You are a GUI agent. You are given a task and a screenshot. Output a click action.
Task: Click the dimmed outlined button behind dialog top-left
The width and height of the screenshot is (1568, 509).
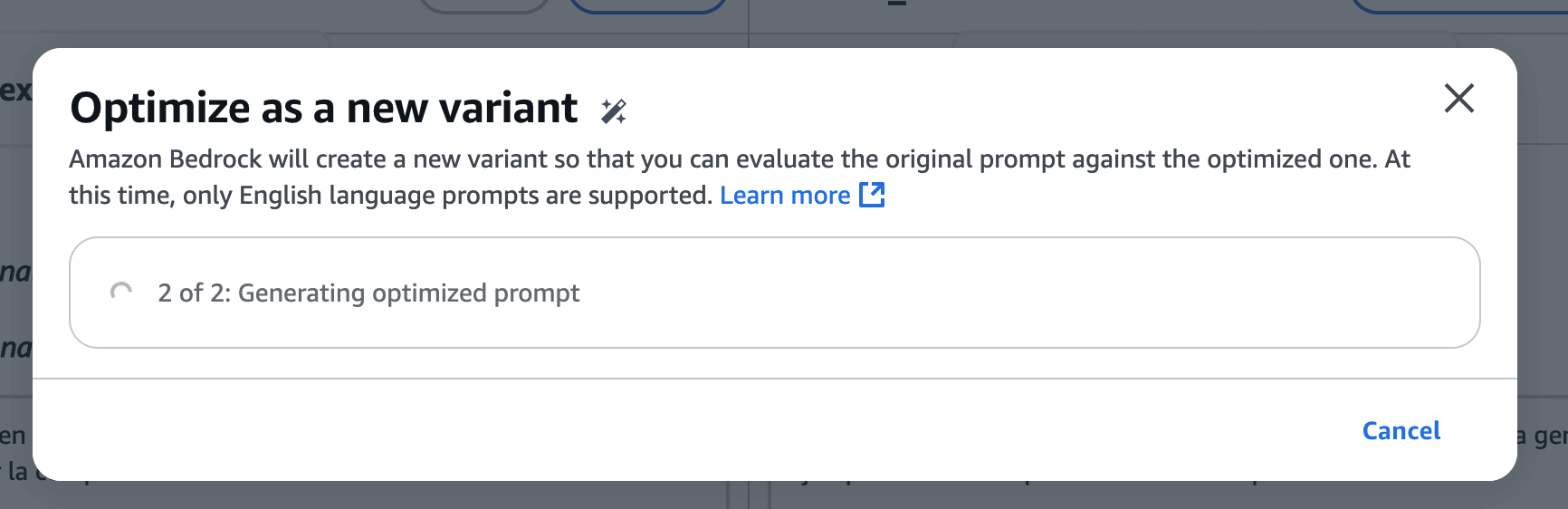pyautogui.click(x=484, y=5)
